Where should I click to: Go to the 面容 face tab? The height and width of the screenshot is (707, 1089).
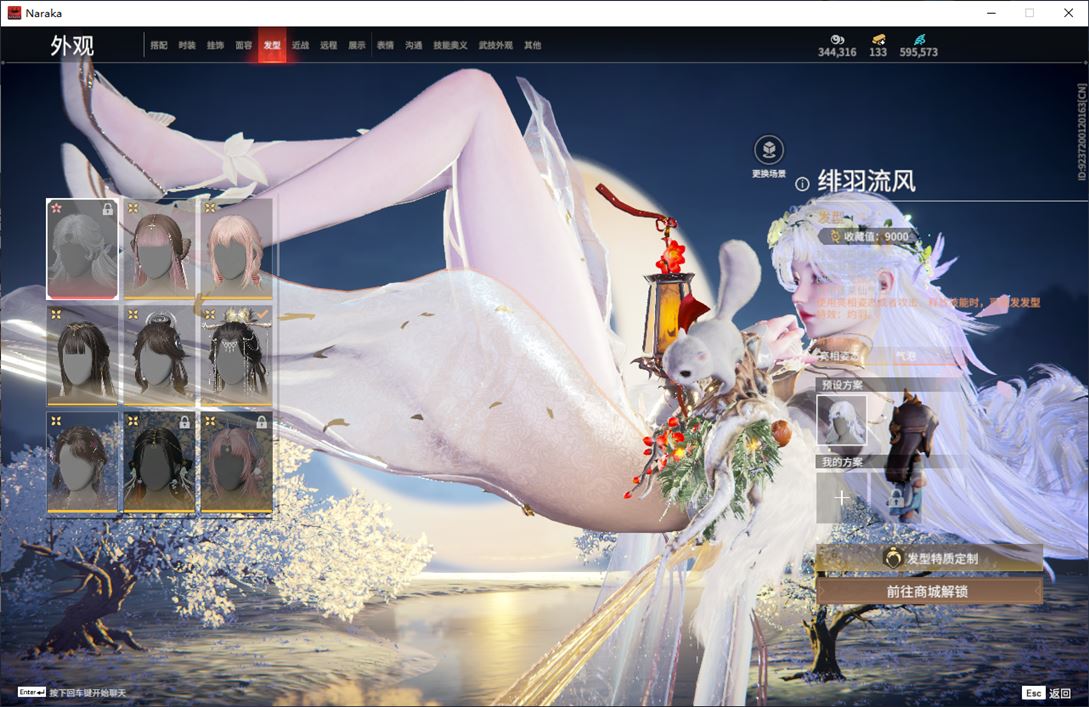(x=244, y=45)
